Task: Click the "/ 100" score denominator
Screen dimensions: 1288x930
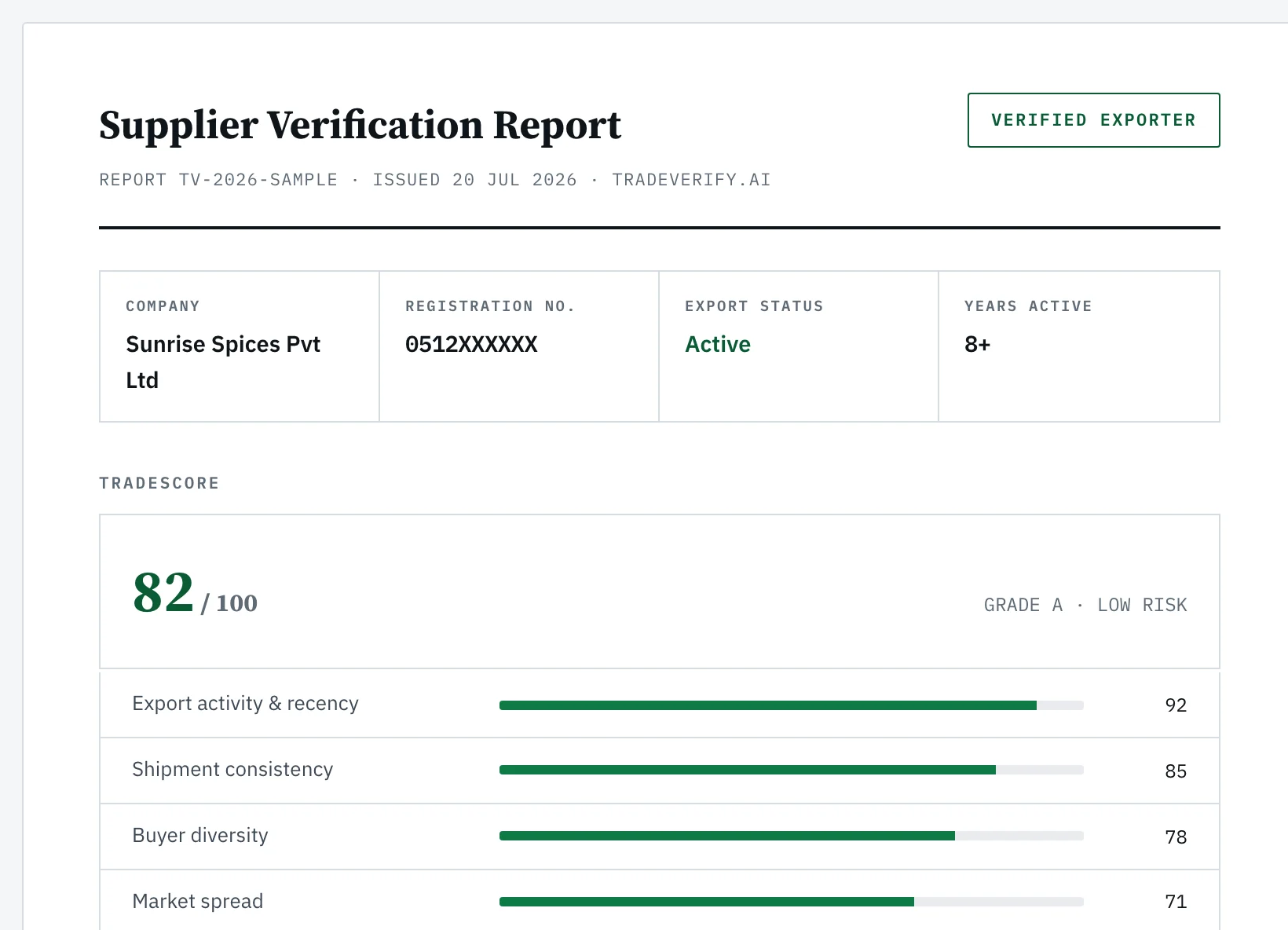Action: tap(229, 603)
